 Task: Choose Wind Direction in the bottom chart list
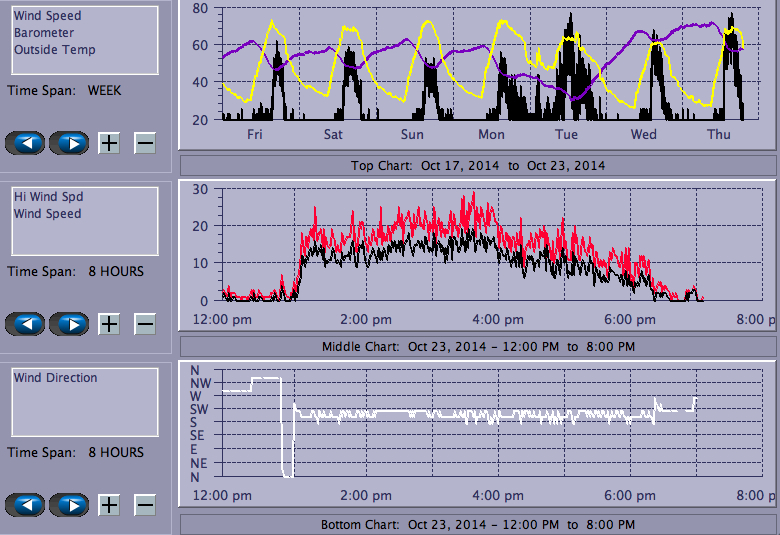click(x=55, y=378)
